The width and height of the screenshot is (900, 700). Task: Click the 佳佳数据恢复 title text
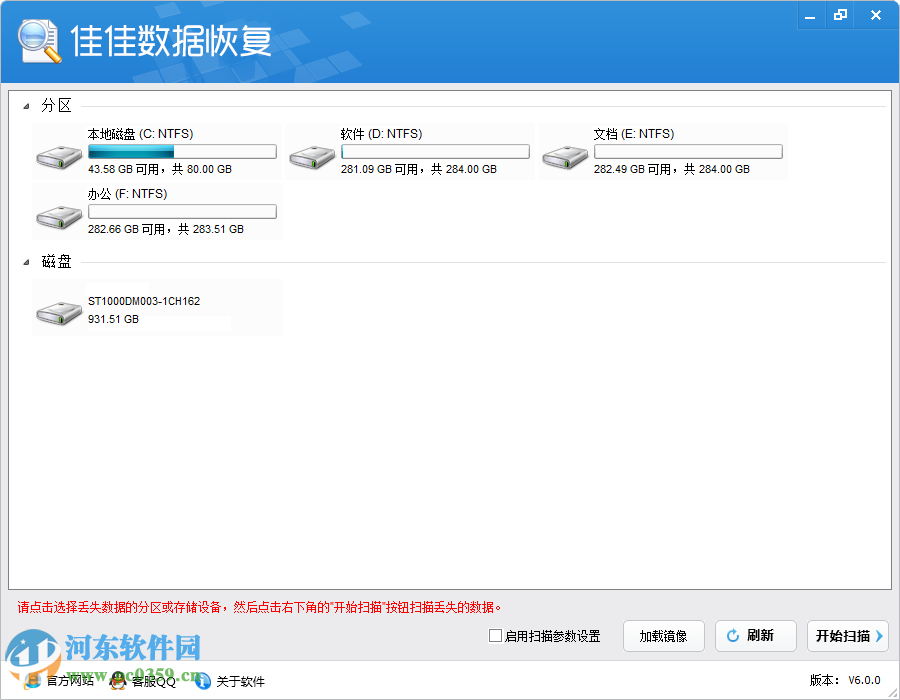click(x=171, y=41)
